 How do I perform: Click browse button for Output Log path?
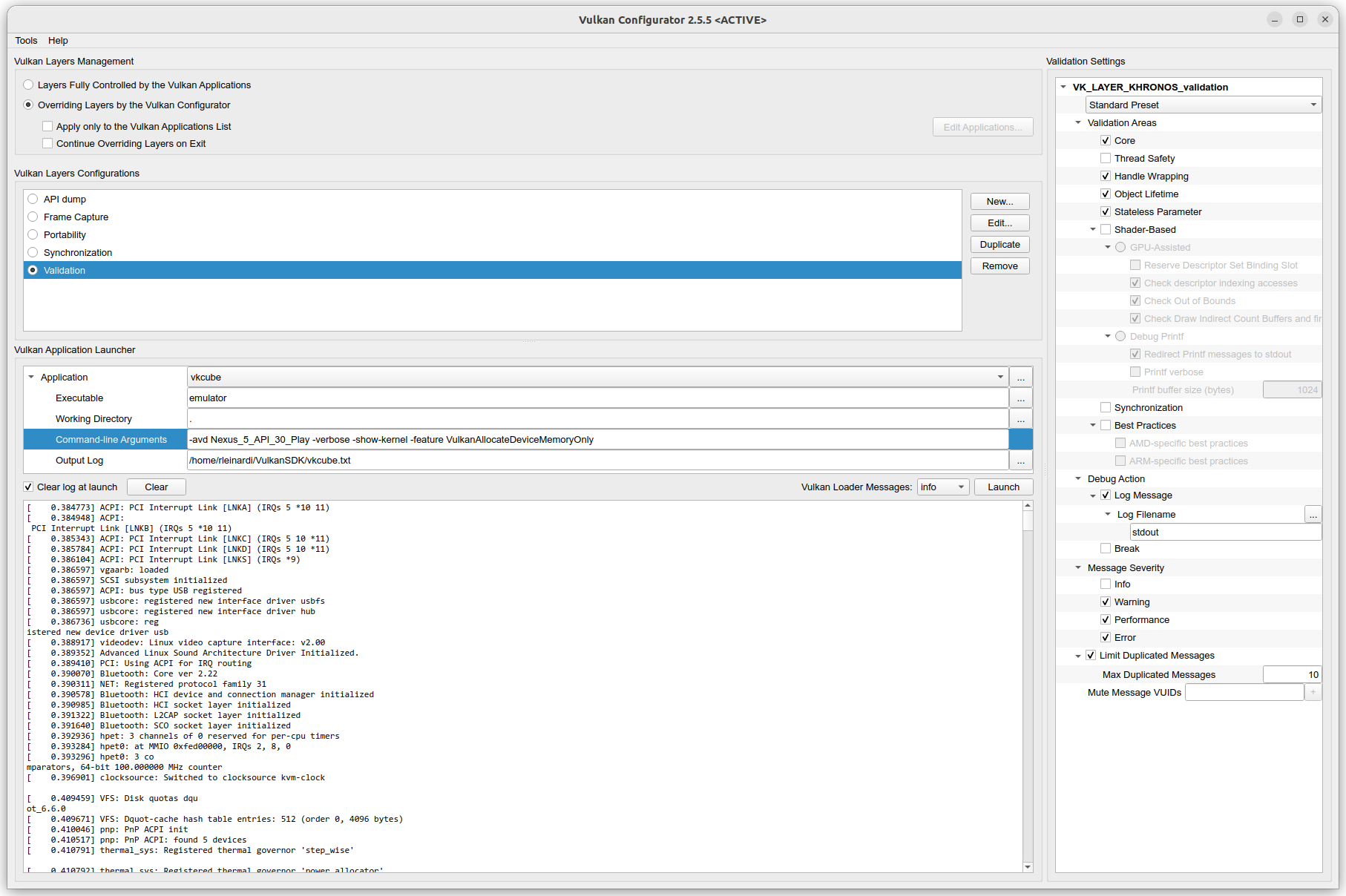pyautogui.click(x=1020, y=461)
